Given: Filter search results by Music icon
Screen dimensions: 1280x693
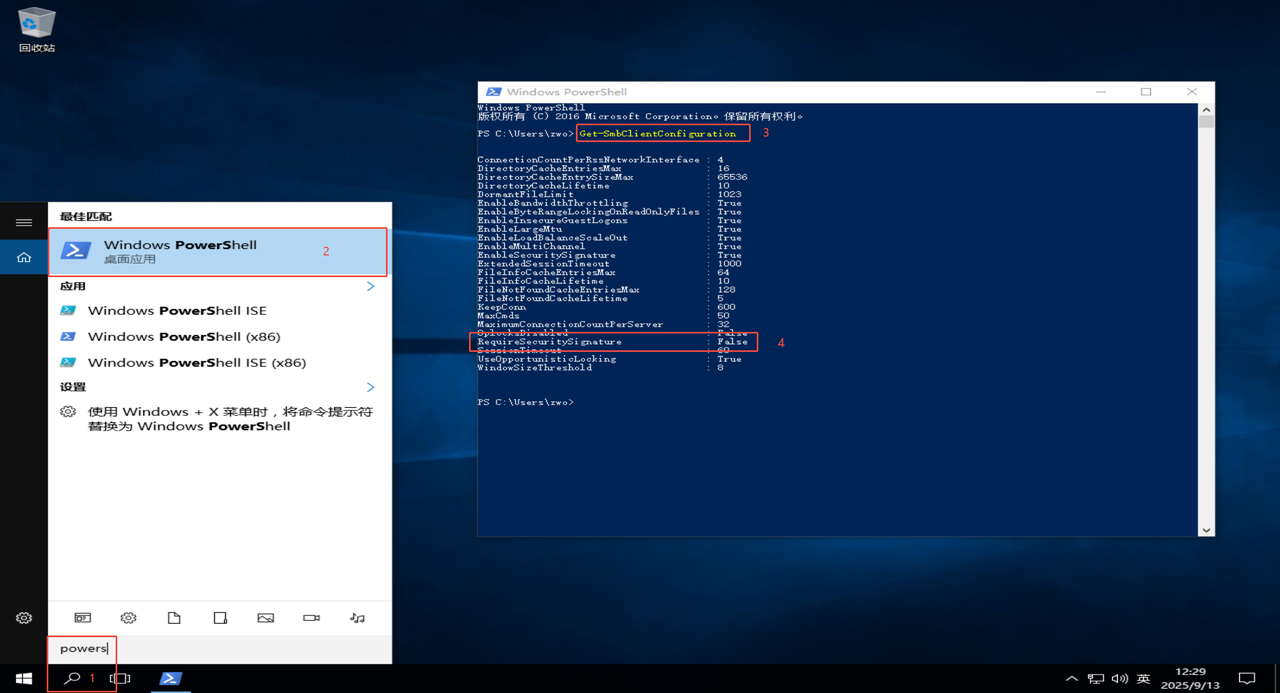Looking at the screenshot, I should tap(357, 618).
